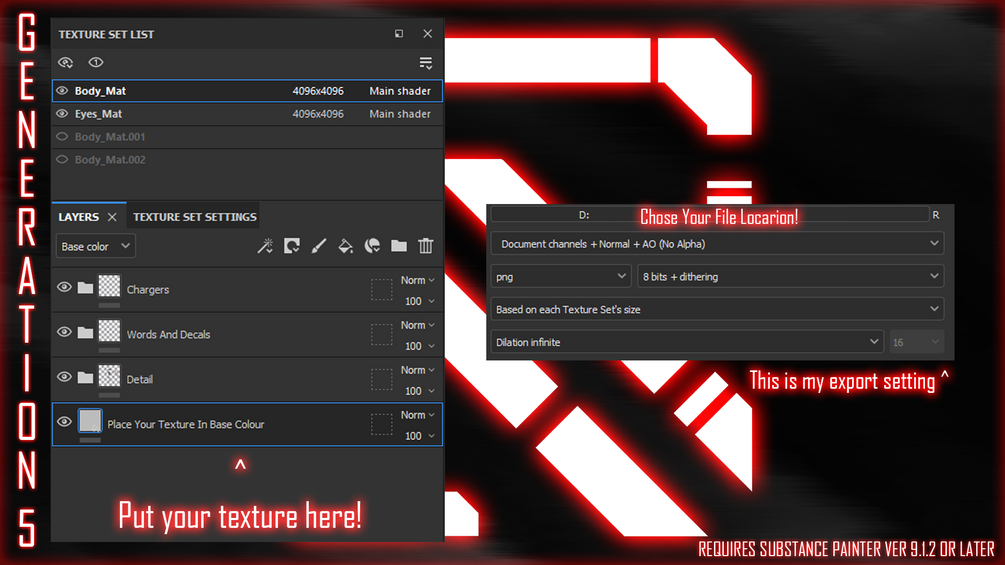Click the Detail layer thumbnail

(x=109, y=375)
